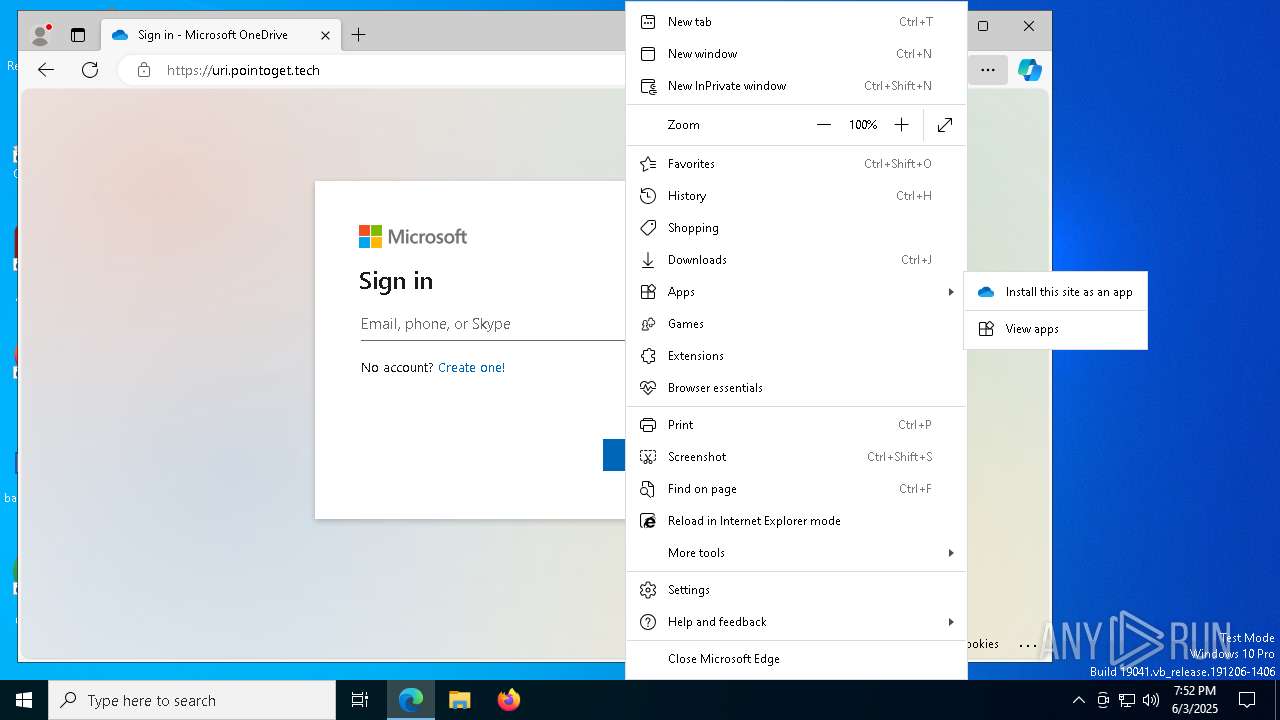
Task: Open the taskbar clock and date
Action: [1195, 700]
